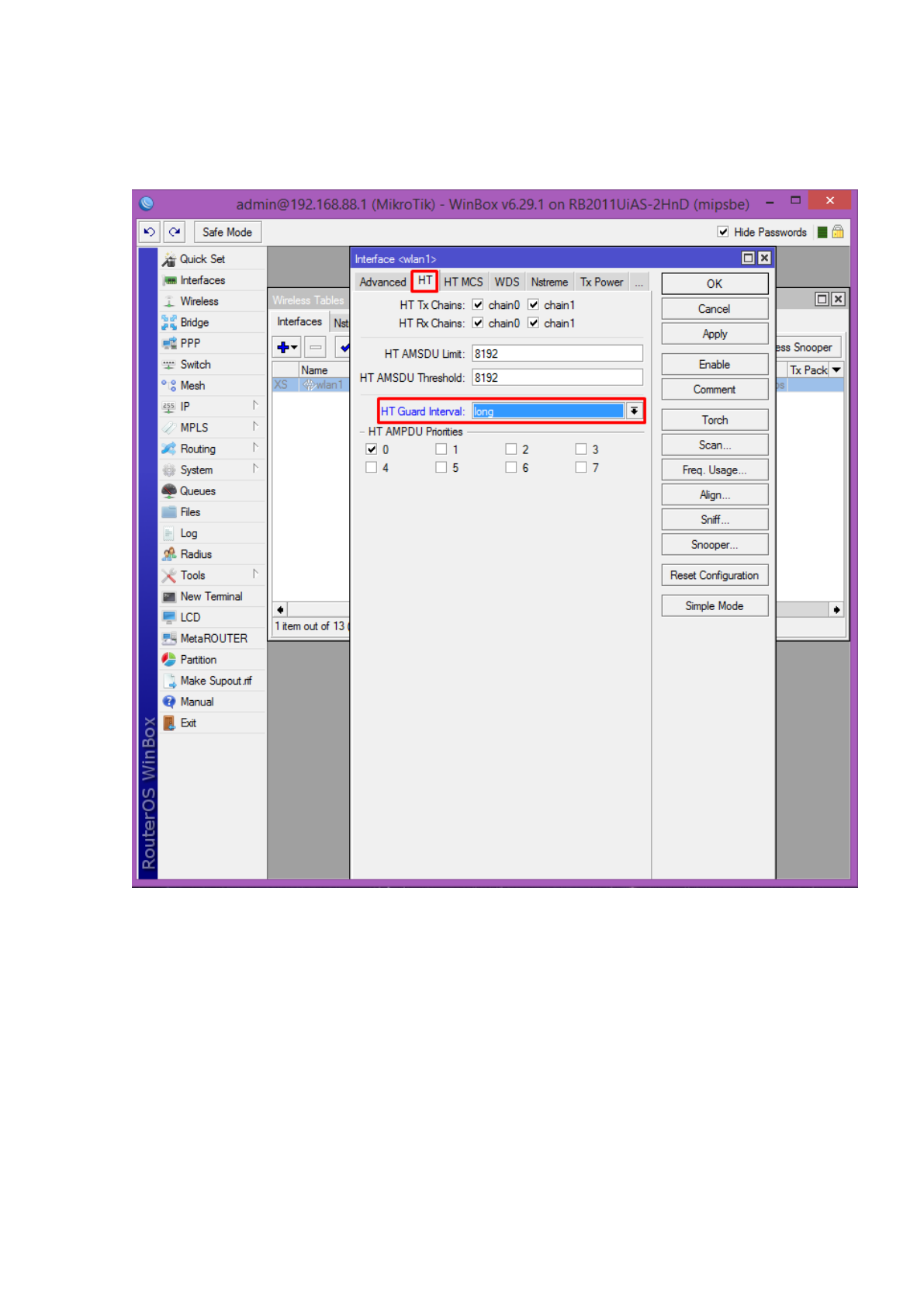Click the minus remove button in Wireless Tables
Viewport: 924px width, 1307px height.
point(315,348)
